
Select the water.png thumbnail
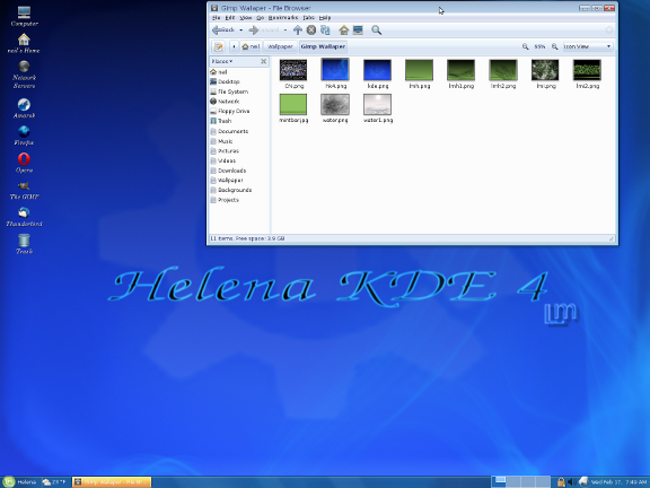(335, 104)
